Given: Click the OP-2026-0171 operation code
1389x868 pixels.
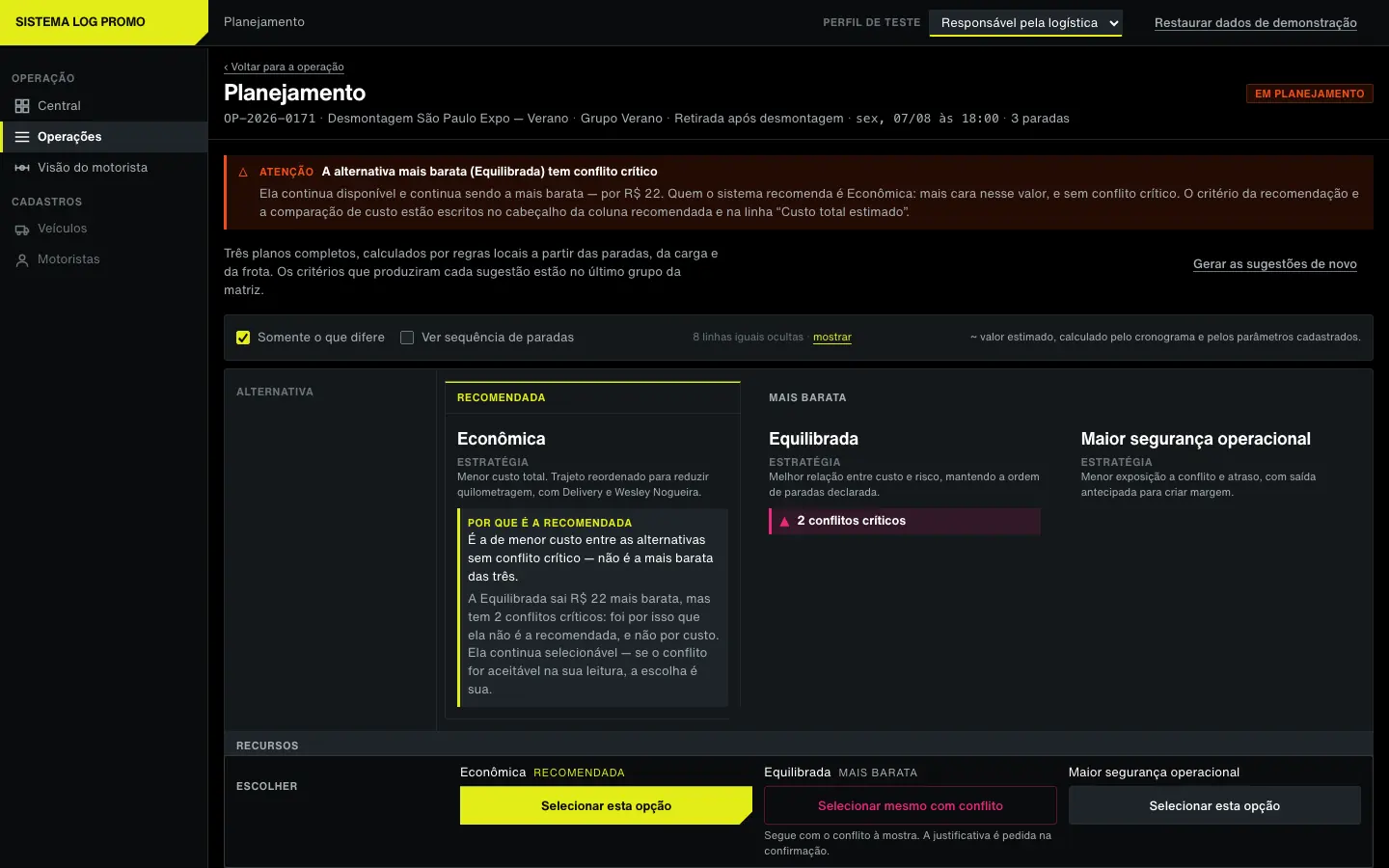Looking at the screenshot, I should click(x=270, y=119).
